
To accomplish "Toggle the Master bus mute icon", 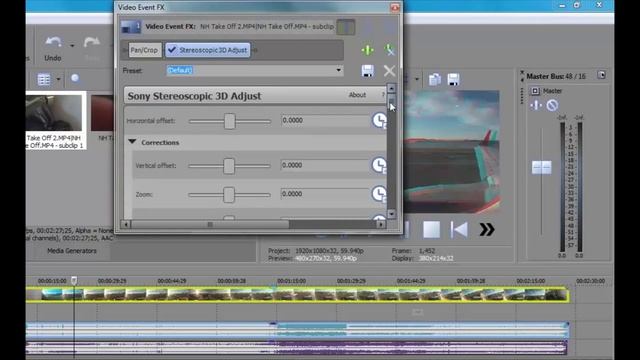I will pyautogui.click(x=552, y=105).
